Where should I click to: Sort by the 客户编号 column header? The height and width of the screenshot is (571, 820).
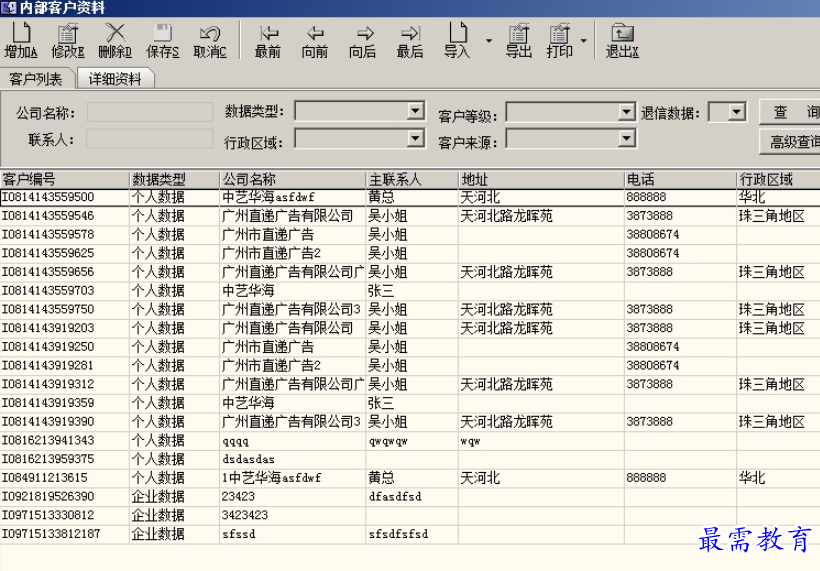coord(64,179)
